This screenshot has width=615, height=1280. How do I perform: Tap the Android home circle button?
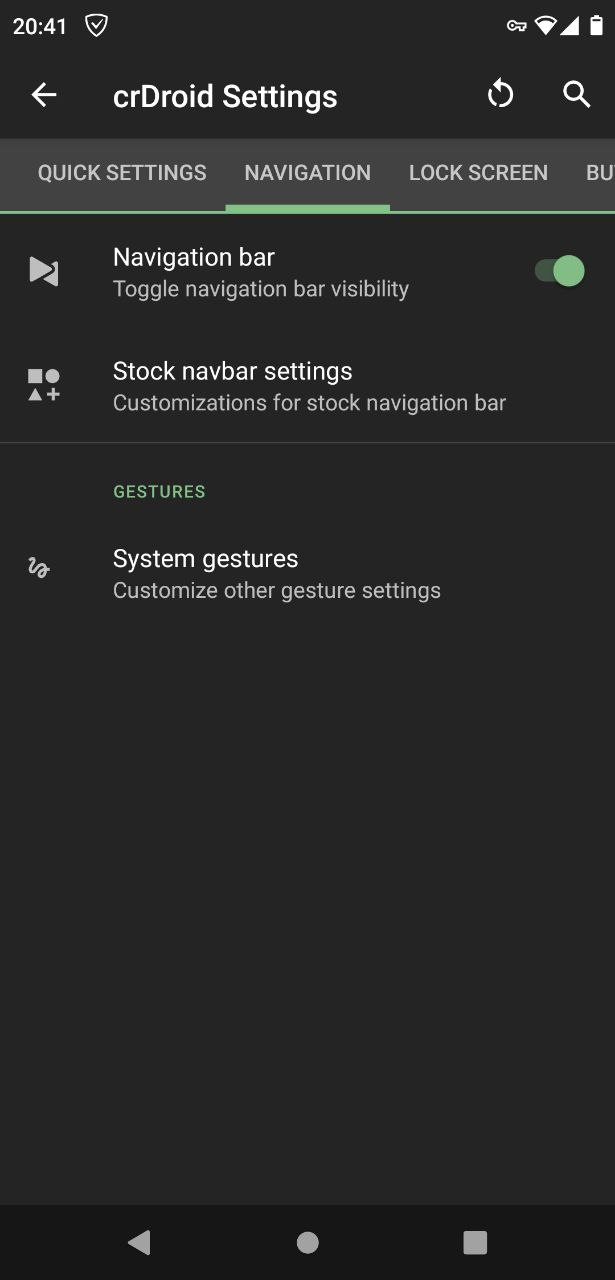pyautogui.click(x=308, y=1242)
